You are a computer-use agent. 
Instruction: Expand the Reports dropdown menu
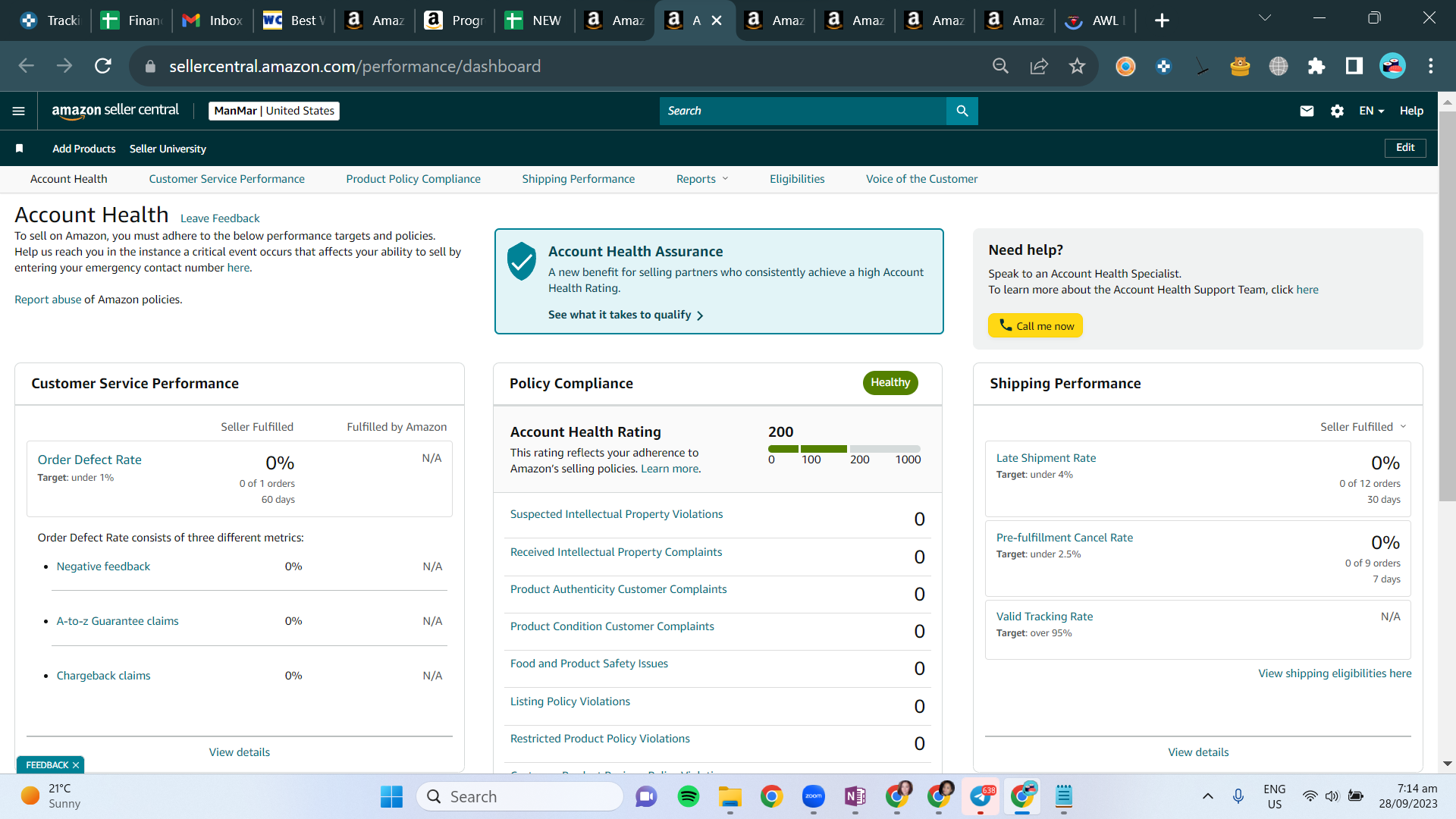[702, 179]
